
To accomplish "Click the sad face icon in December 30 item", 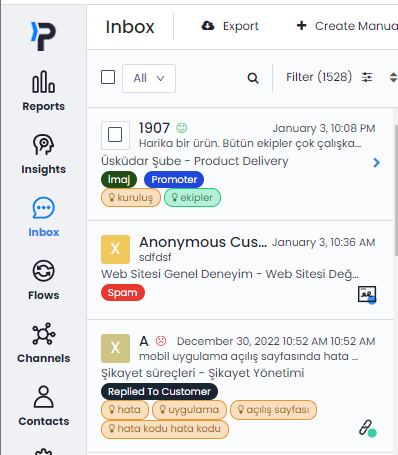I will tap(161, 341).
